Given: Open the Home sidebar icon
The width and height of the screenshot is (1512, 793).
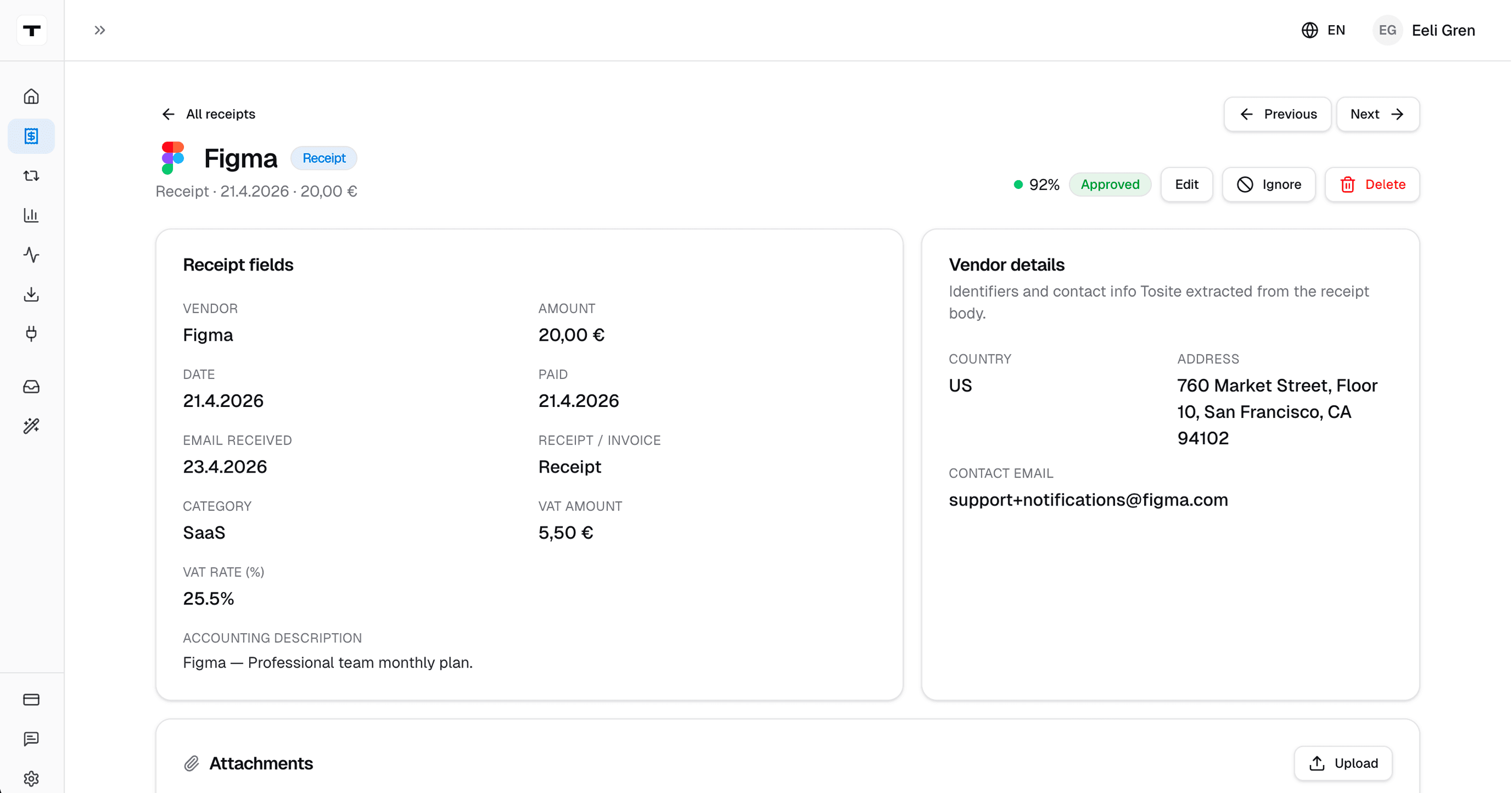Looking at the screenshot, I should point(31,96).
